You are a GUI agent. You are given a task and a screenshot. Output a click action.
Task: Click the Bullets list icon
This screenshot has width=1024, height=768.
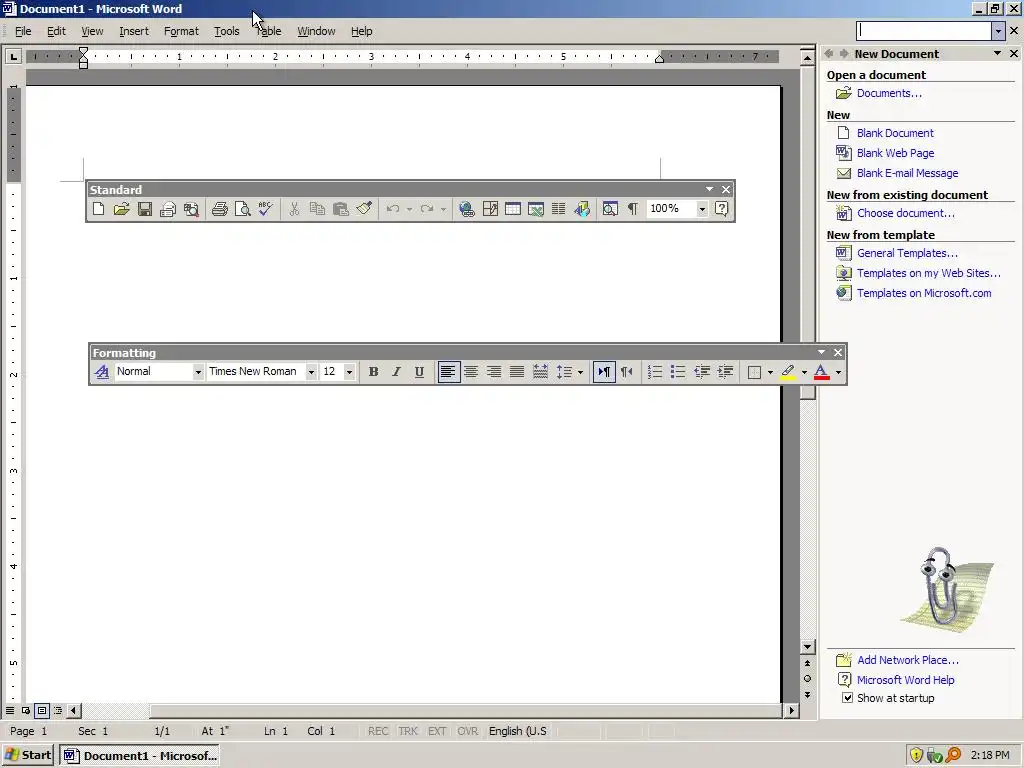[678, 372]
